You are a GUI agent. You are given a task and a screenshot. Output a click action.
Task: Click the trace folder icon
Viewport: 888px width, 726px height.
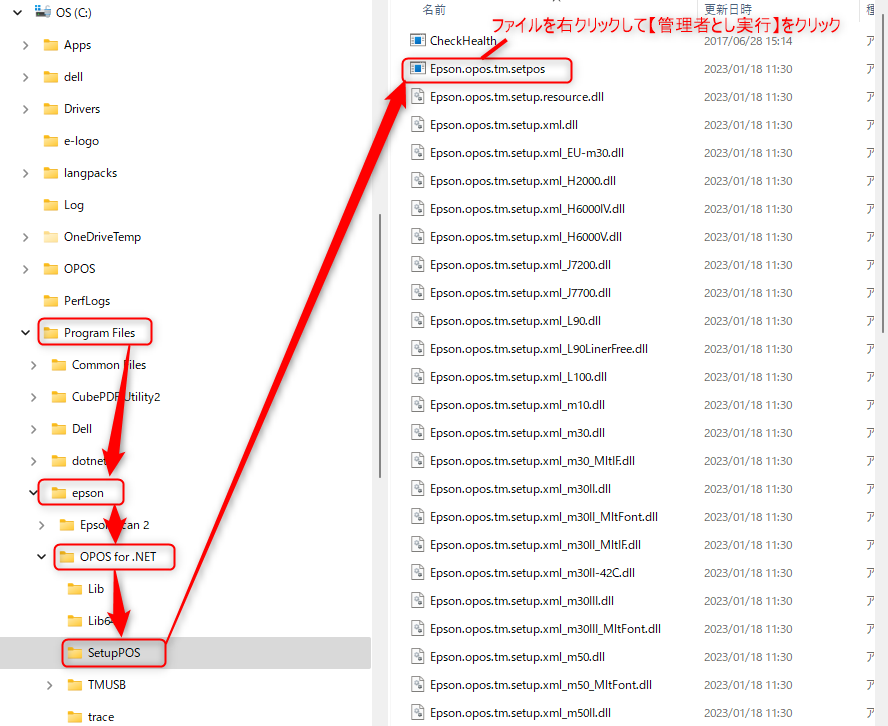click(75, 717)
